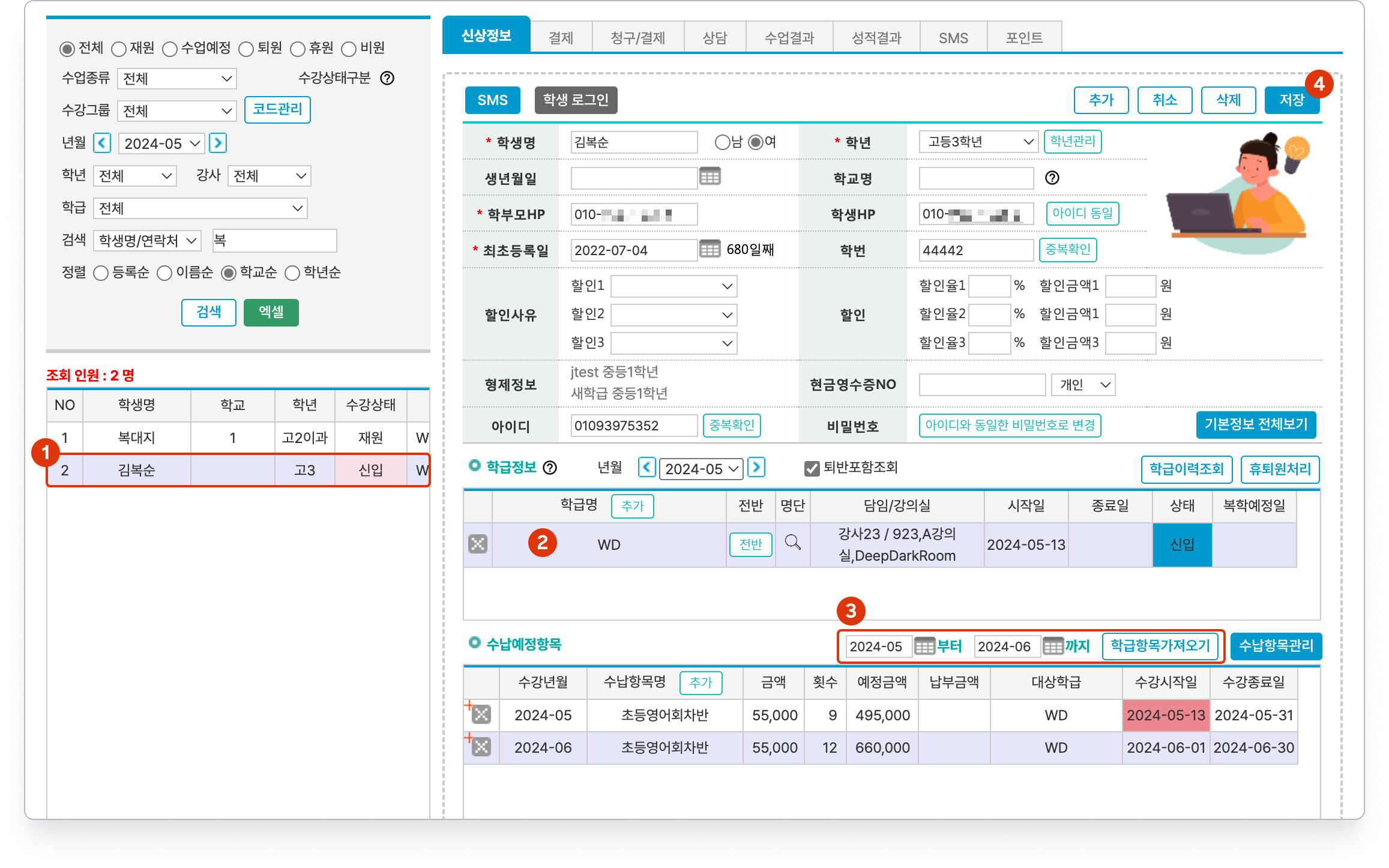This screenshot has height=868, width=1389.
Task: Remove 2024-05 payment row via X icon
Action: (x=481, y=714)
